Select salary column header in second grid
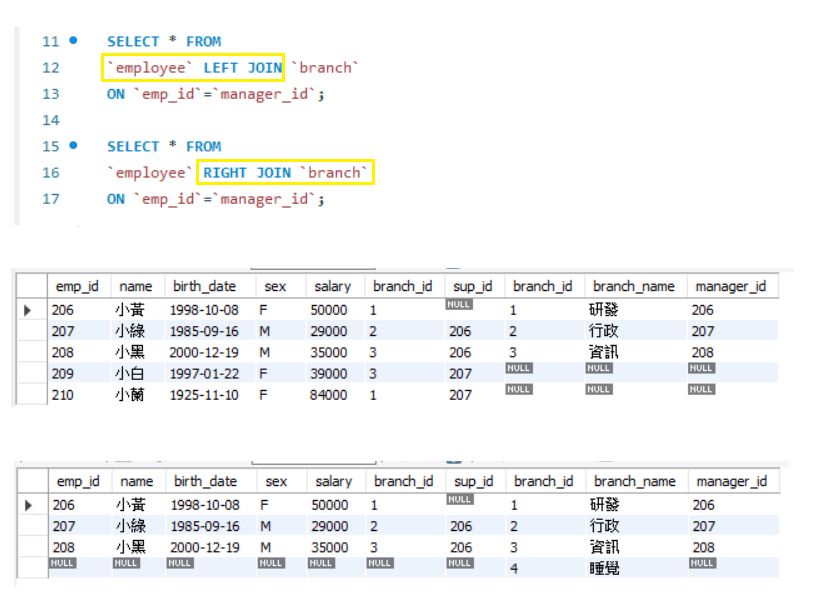This screenshot has width=831, height=612. tap(334, 482)
